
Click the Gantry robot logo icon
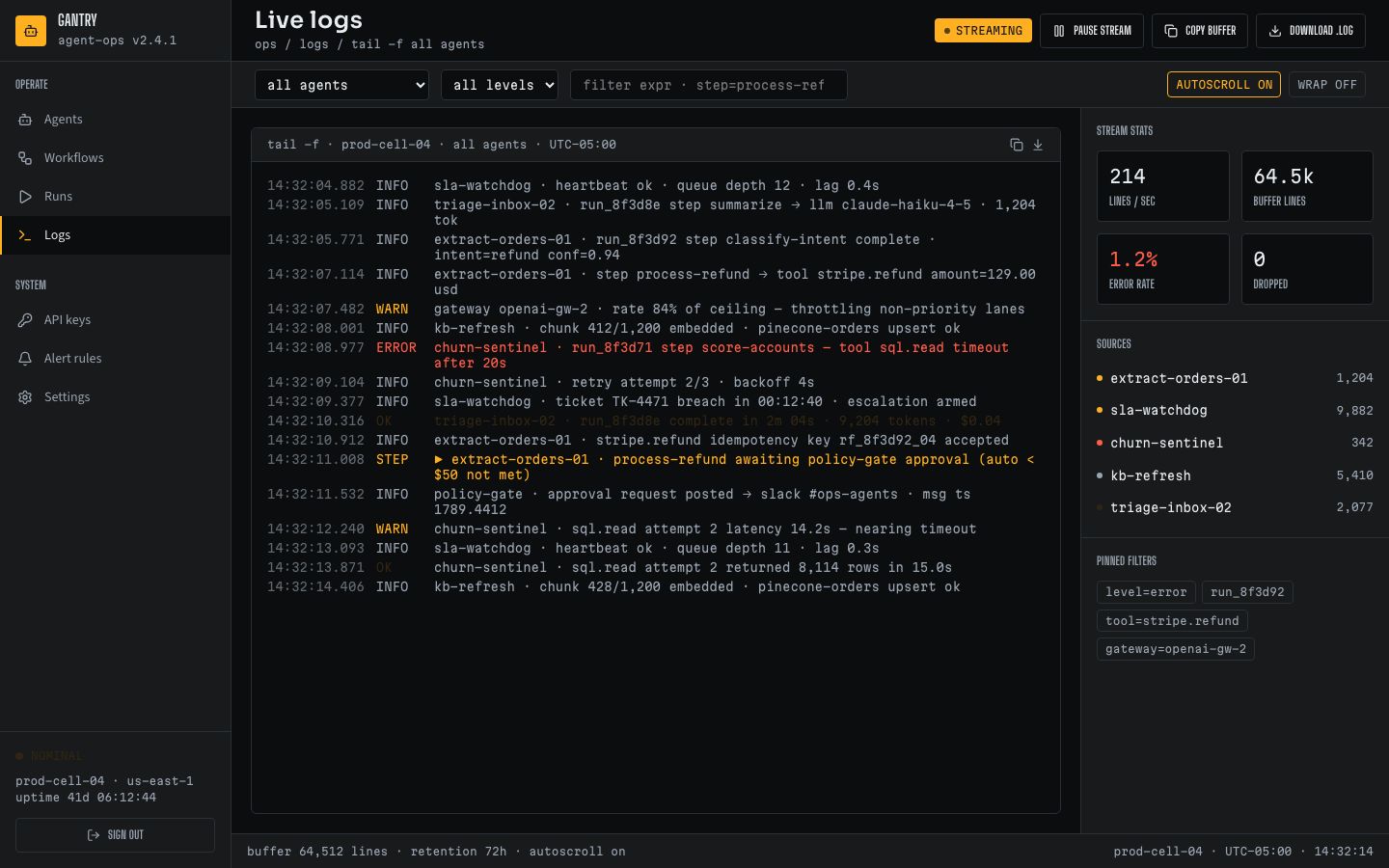[31, 31]
